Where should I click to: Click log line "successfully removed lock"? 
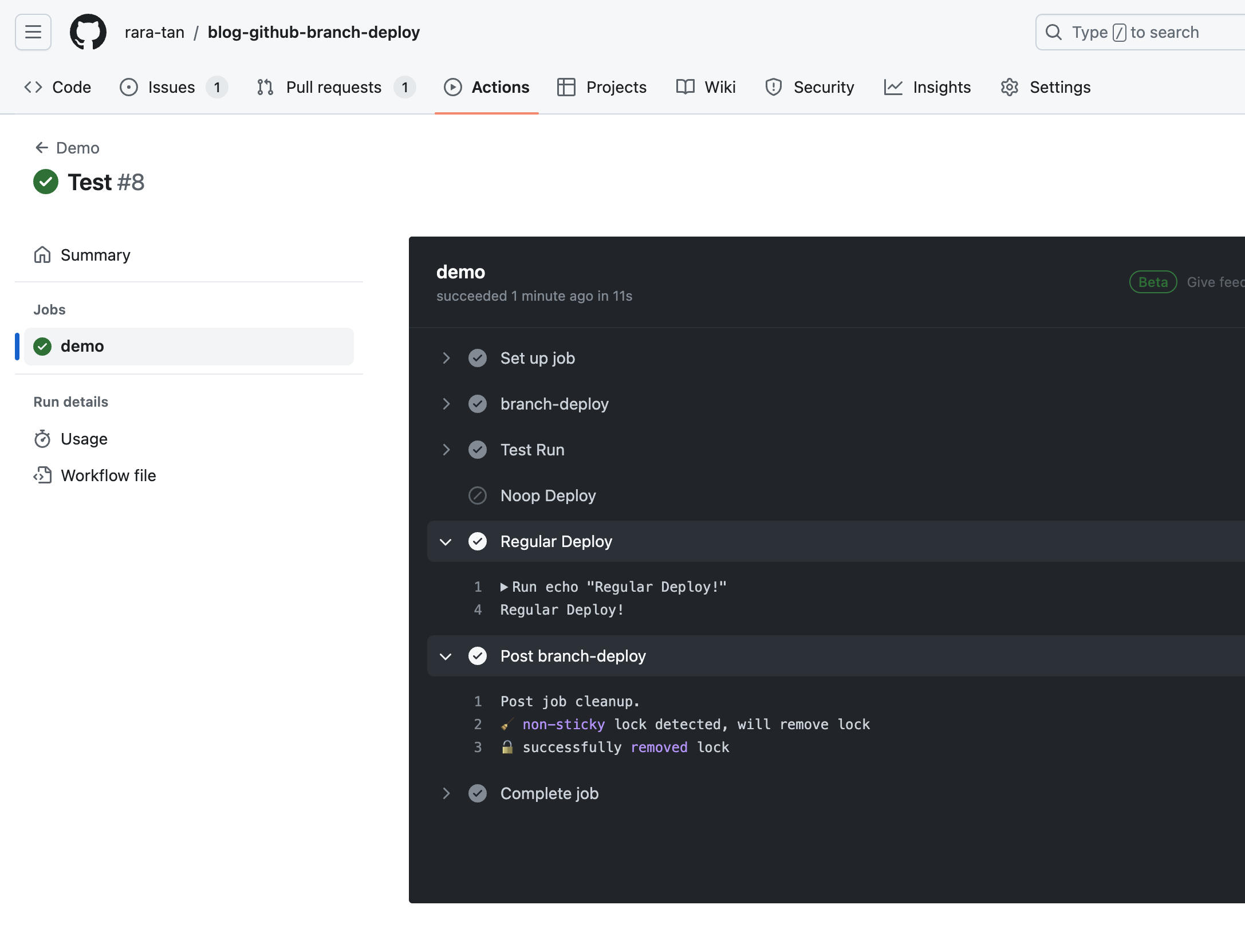(x=615, y=748)
